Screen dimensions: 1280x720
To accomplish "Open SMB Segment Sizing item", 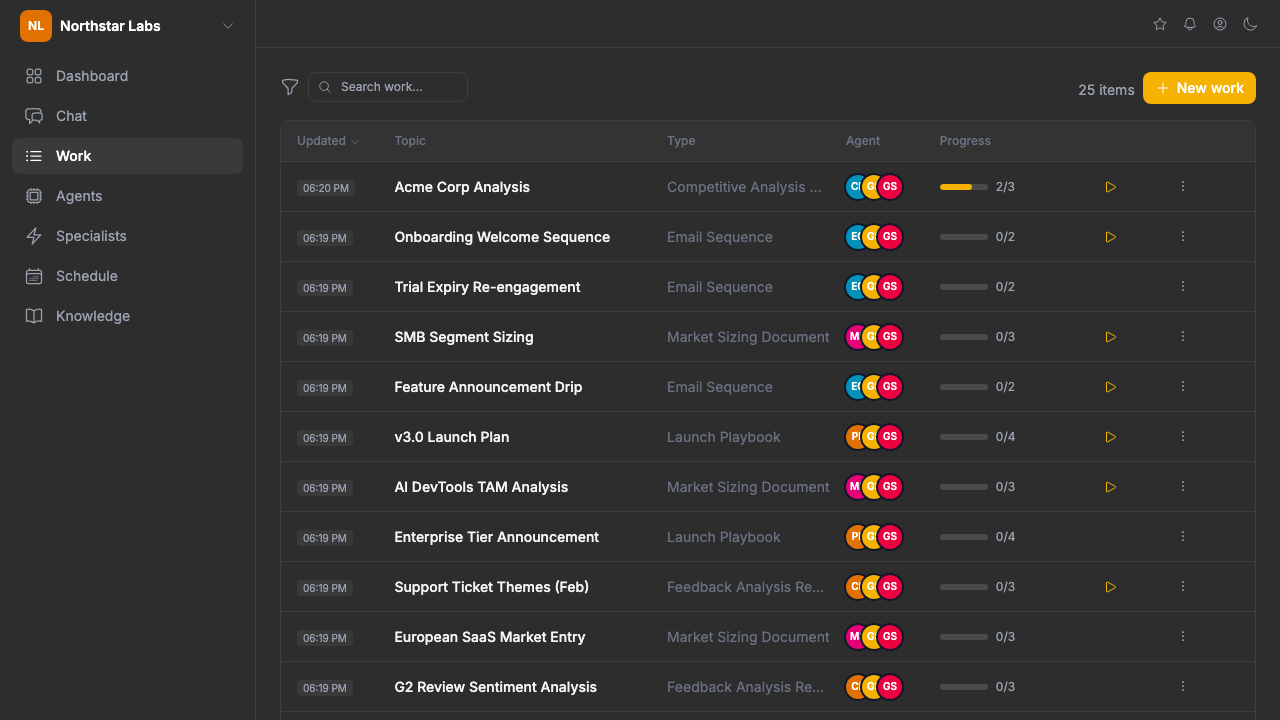I will tap(464, 337).
